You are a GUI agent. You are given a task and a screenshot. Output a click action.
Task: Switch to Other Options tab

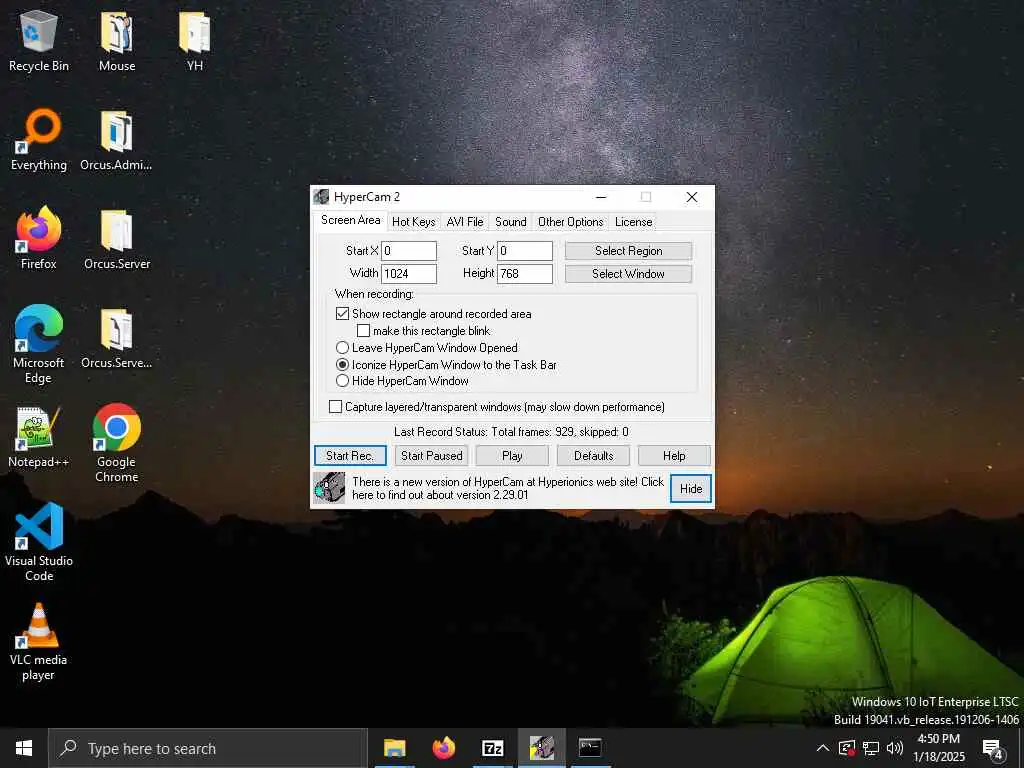tap(571, 221)
